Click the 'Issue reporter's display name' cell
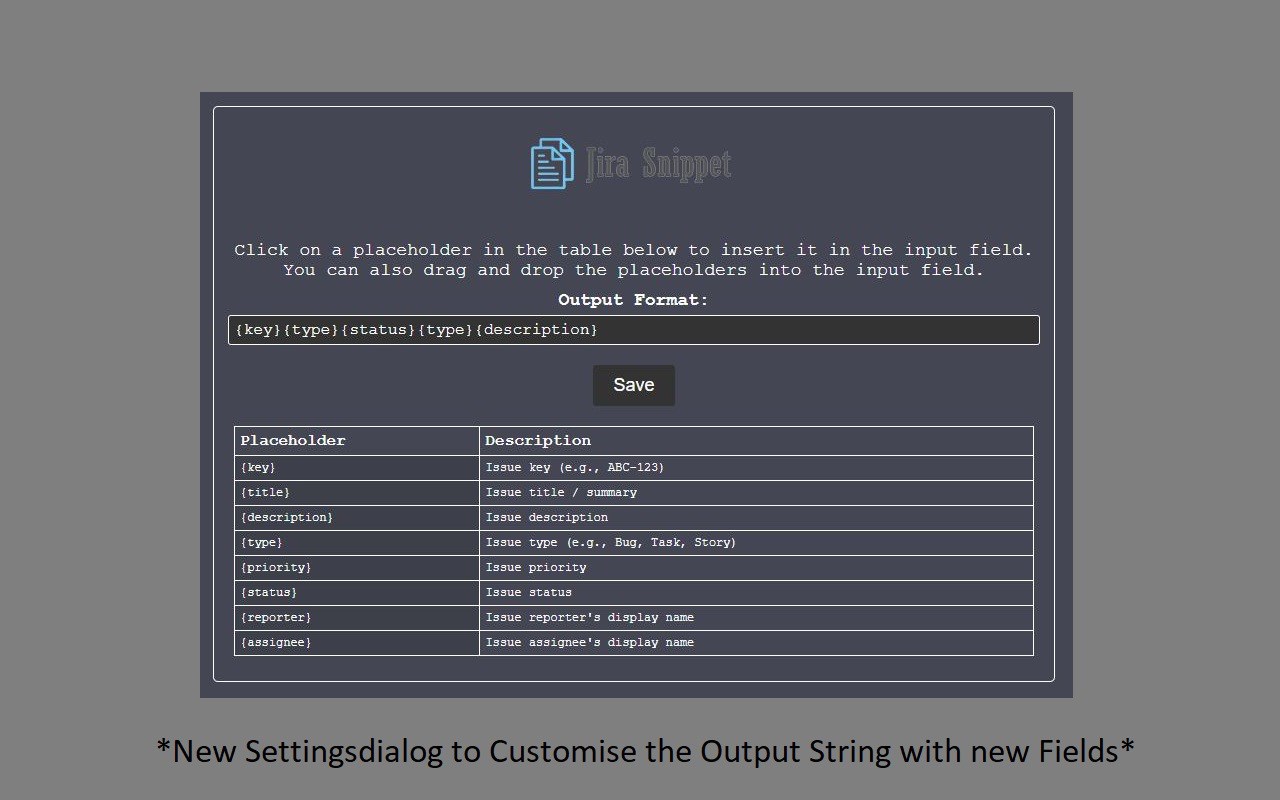Viewport: 1280px width, 800px height. tap(756, 618)
